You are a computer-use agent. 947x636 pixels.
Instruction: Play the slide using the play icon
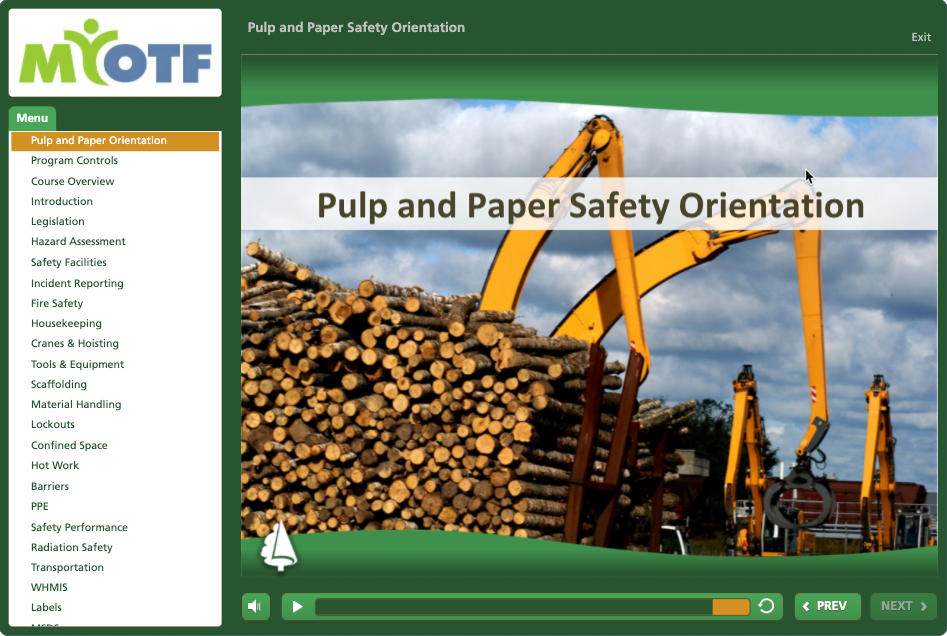297,606
